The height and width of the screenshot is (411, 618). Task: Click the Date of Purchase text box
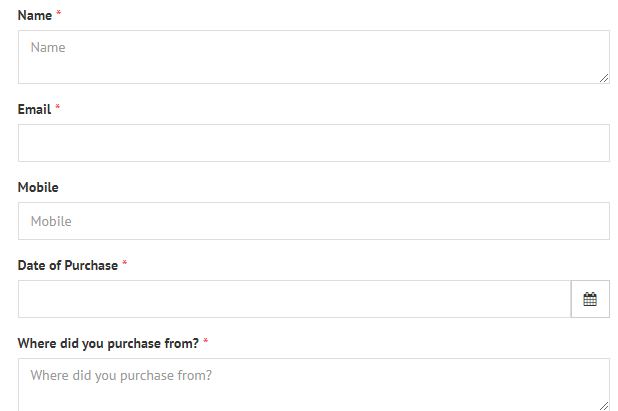[294, 299]
